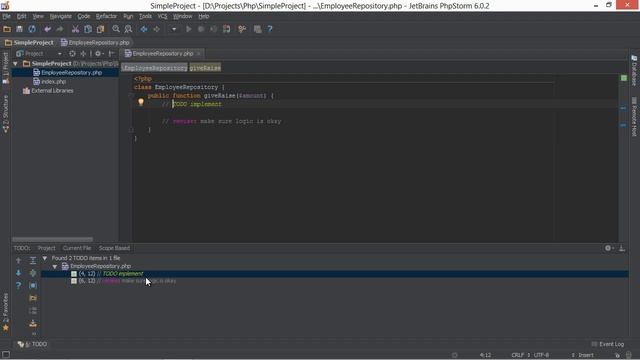The width and height of the screenshot is (640, 360).
Task: Click the EmployeeRepository breadcrumb
Action: (154, 68)
